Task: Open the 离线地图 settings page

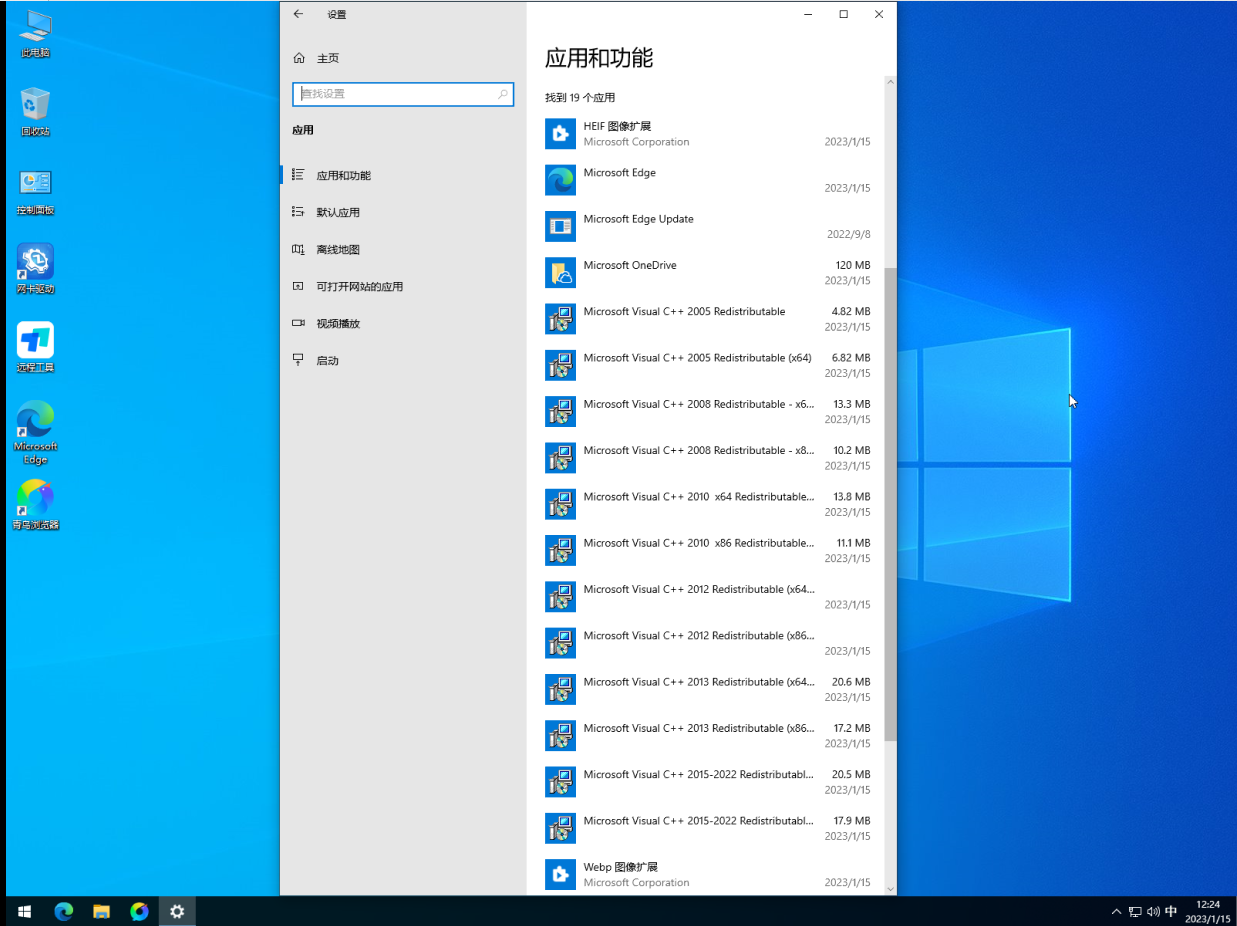Action: coord(403,249)
